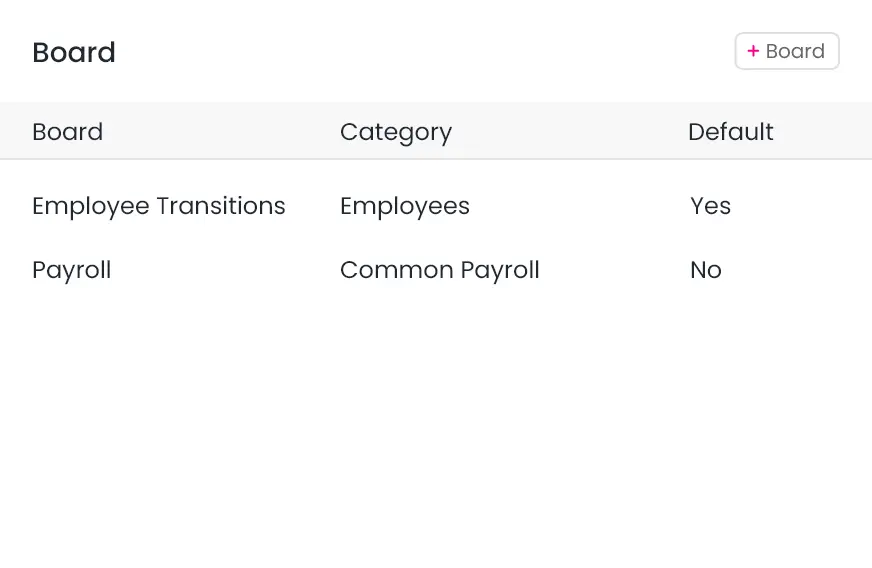Click the pink plus icon
This screenshot has height=568, width=872.
click(x=753, y=51)
